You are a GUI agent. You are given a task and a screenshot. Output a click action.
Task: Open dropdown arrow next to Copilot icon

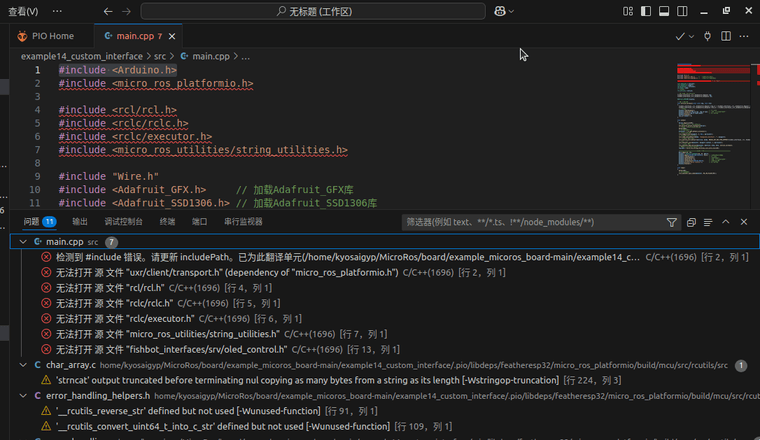(511, 11)
